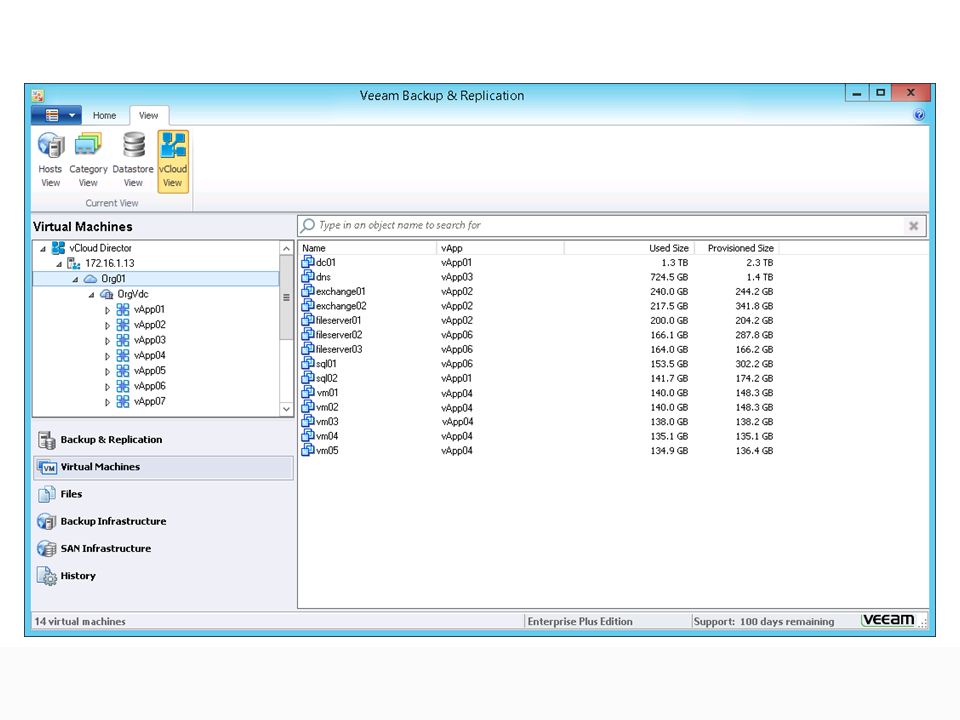This screenshot has height=720, width=960.
Task: Switch to Datastore View
Action: pos(133,160)
